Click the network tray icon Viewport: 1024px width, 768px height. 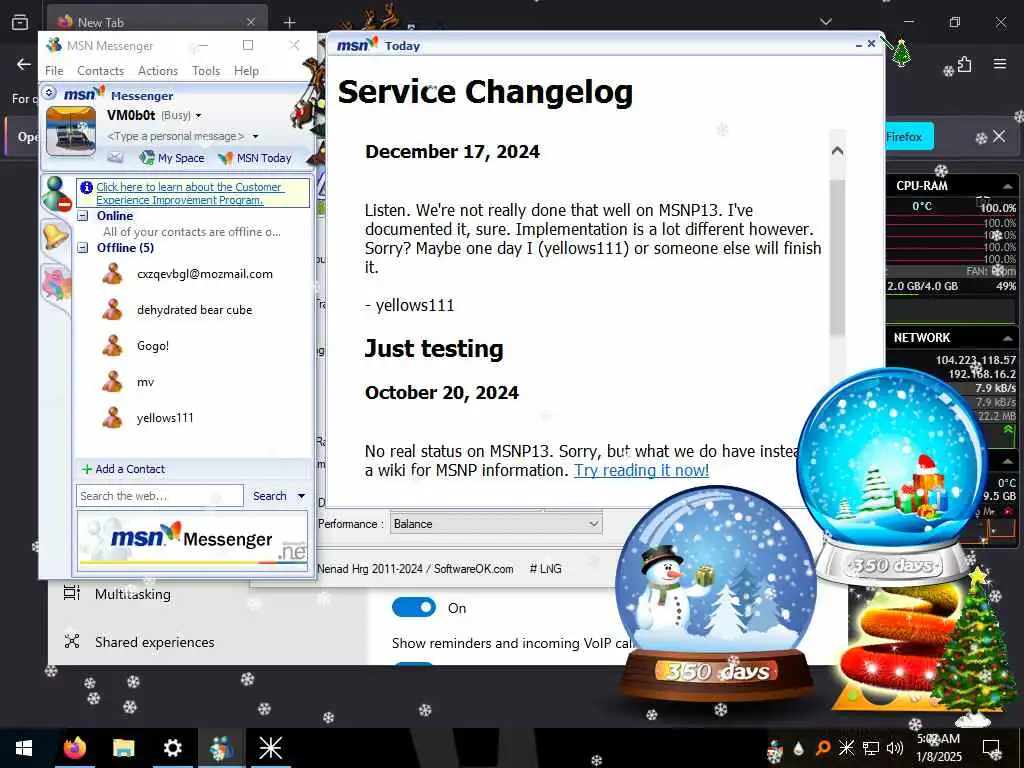[x=871, y=748]
